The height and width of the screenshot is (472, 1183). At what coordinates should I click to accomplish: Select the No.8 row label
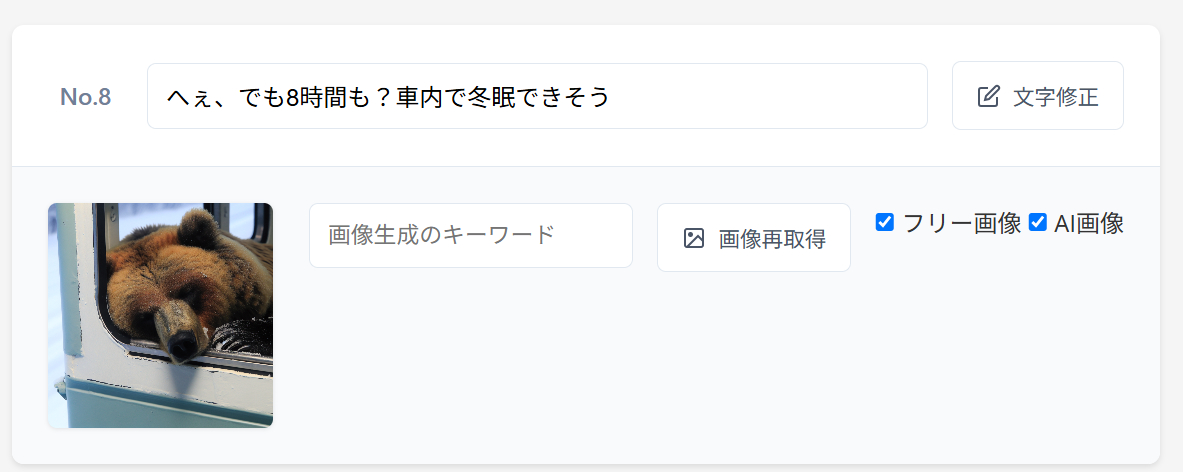[x=86, y=97]
